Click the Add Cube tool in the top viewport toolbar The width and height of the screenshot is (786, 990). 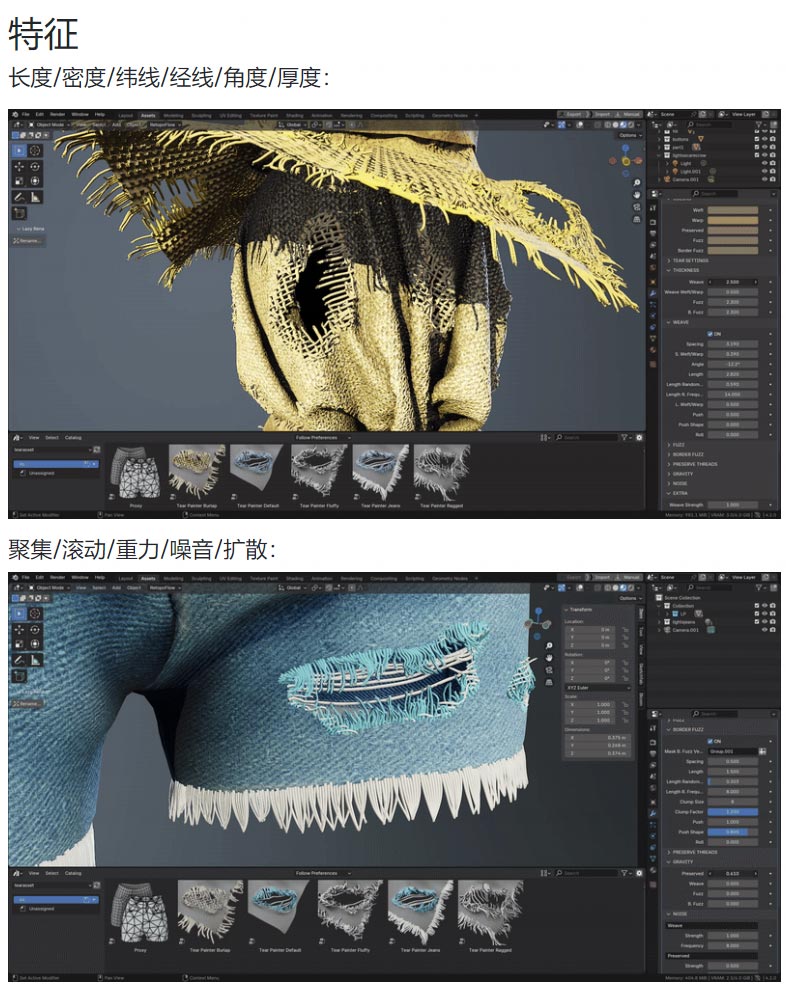point(20,213)
